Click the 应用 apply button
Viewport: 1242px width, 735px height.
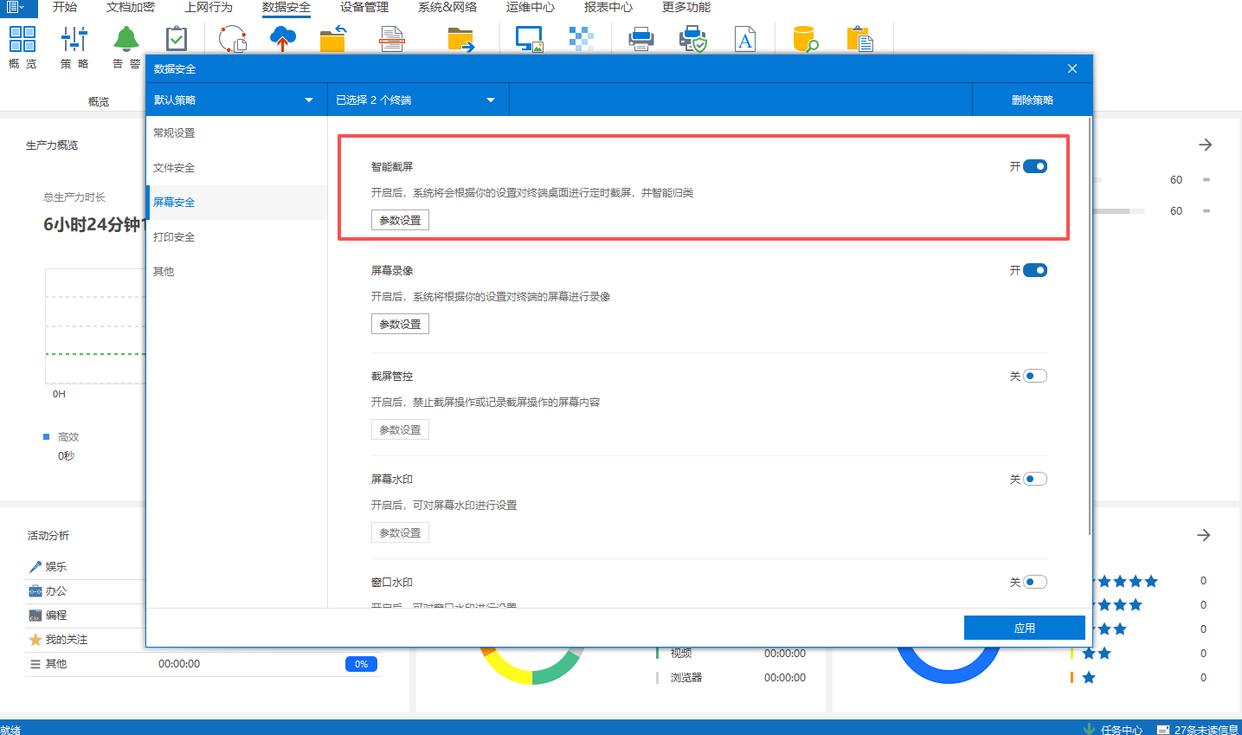pyautogui.click(x=1024, y=628)
